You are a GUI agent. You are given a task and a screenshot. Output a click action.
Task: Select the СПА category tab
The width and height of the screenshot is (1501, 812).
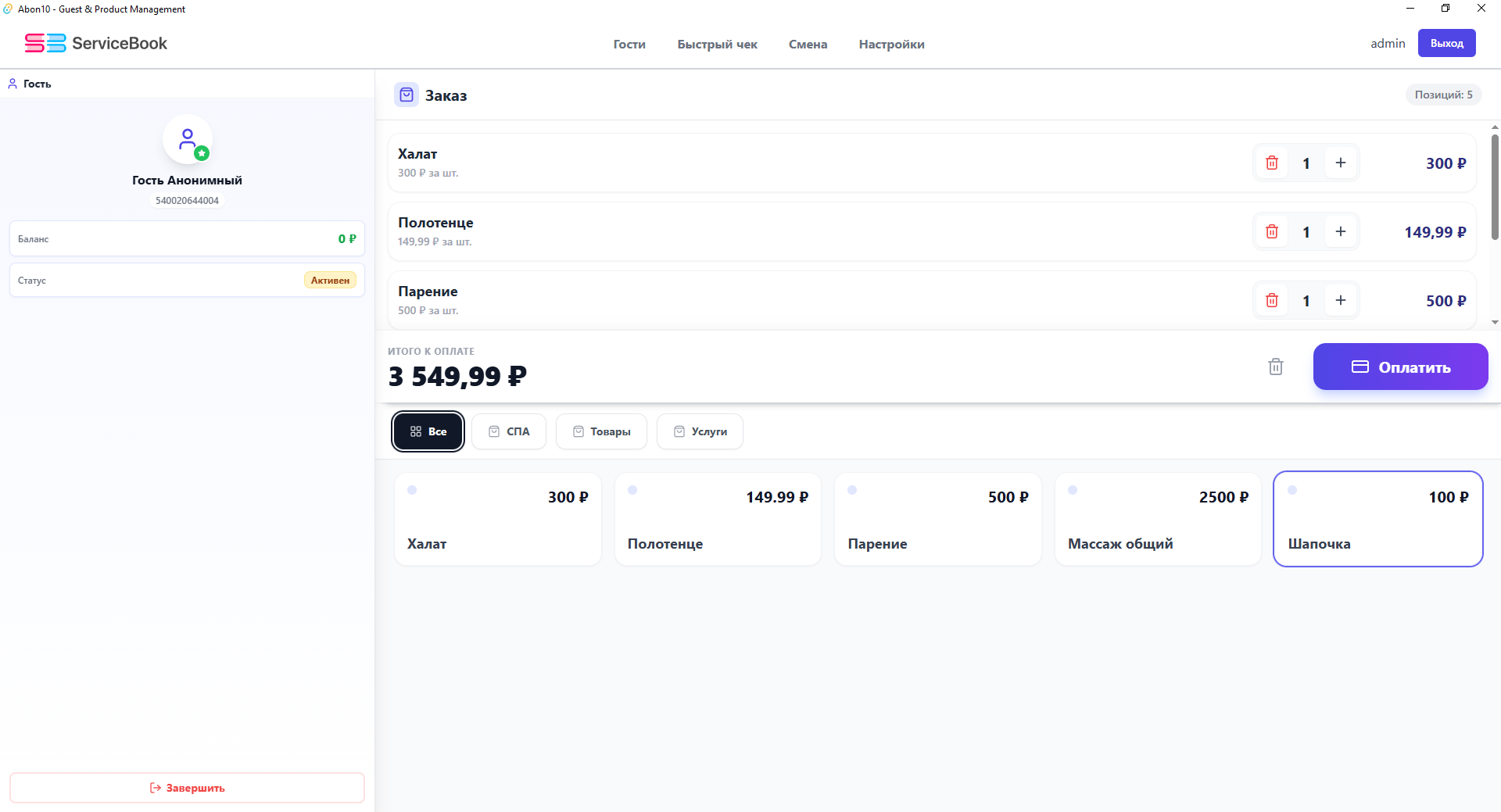(x=509, y=431)
